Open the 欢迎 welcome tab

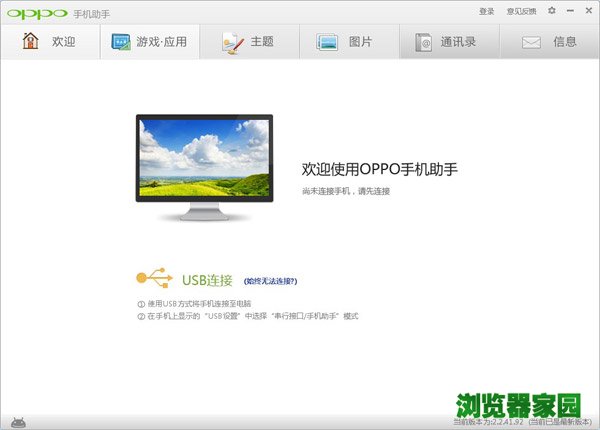[50, 42]
